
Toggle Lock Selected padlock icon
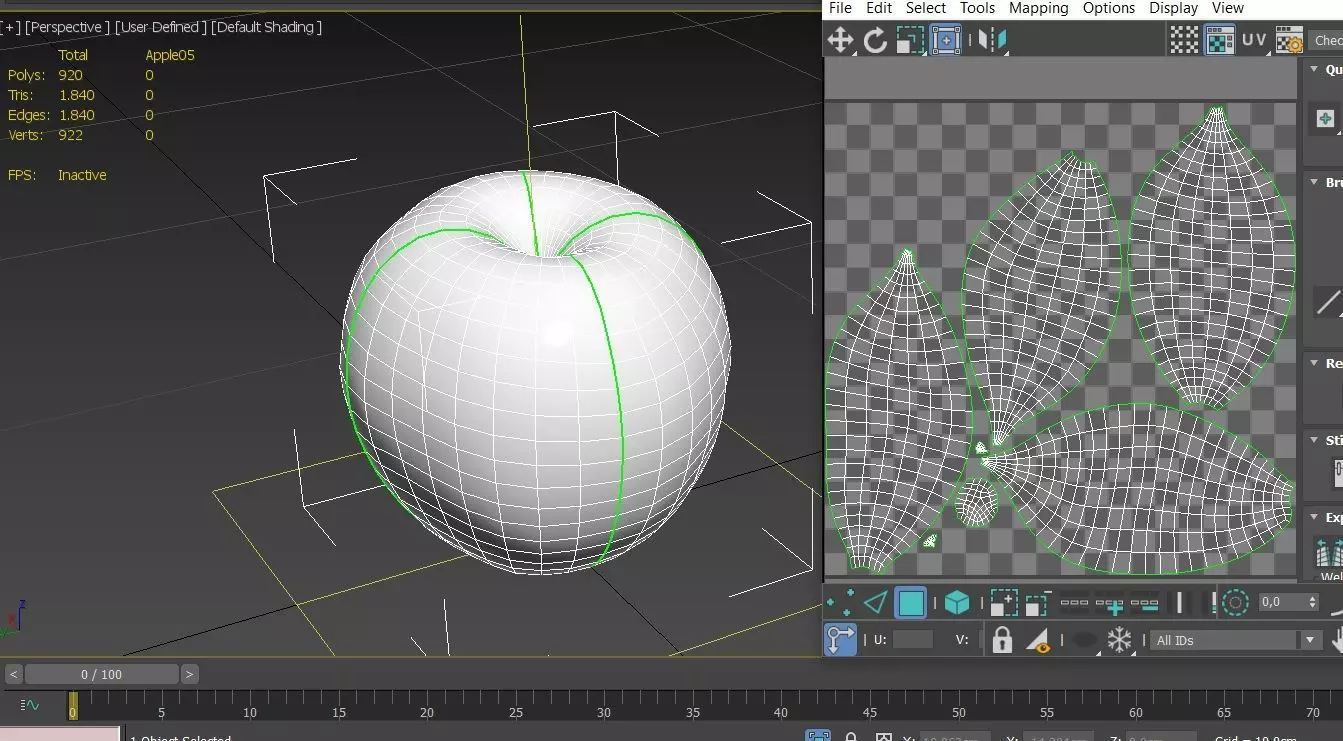(1002, 640)
